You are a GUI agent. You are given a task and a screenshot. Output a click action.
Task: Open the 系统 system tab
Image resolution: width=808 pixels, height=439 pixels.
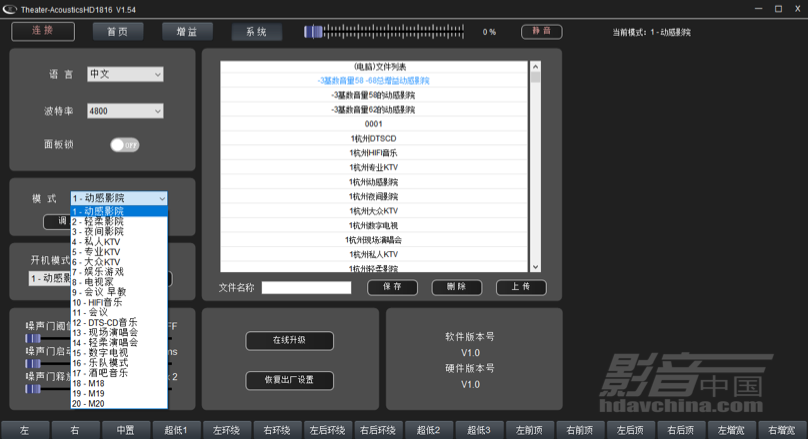[257, 31]
